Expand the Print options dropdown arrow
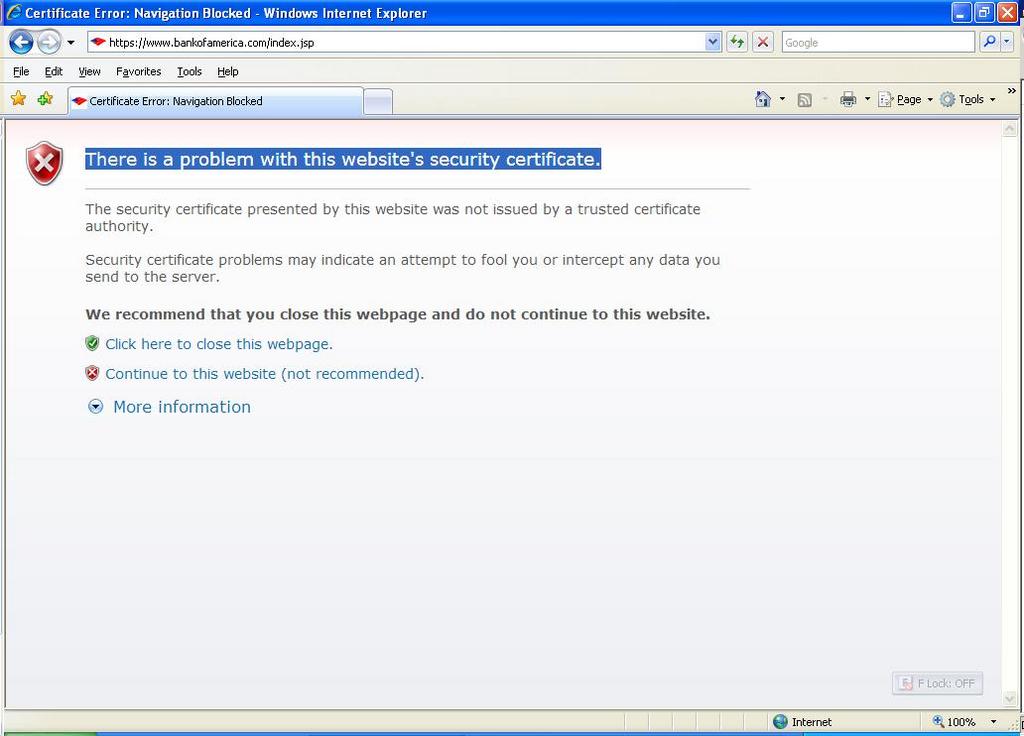The image size is (1024, 736). tap(867, 99)
